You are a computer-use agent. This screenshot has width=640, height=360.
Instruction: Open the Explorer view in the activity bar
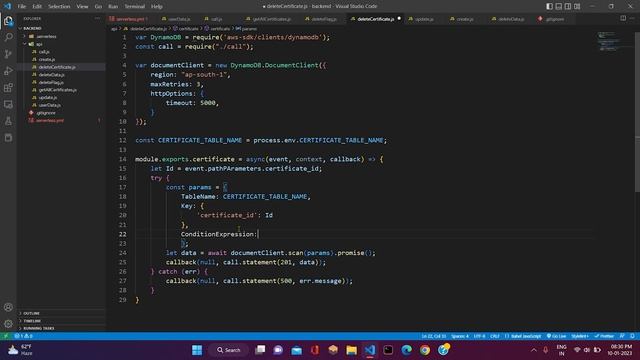coord(8,21)
